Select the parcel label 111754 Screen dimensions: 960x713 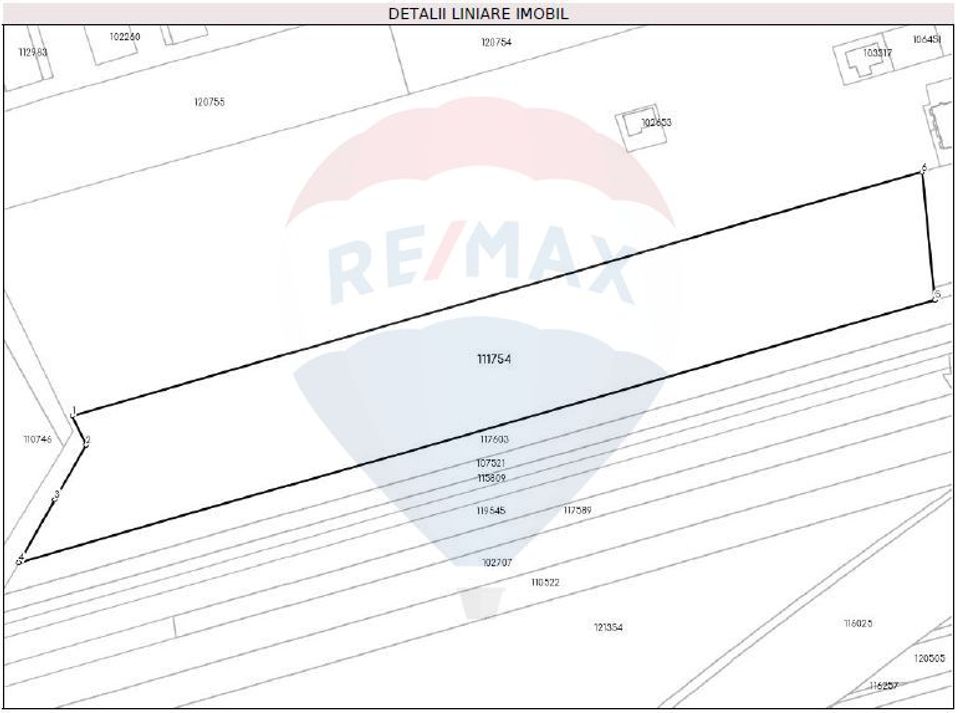pos(493,356)
